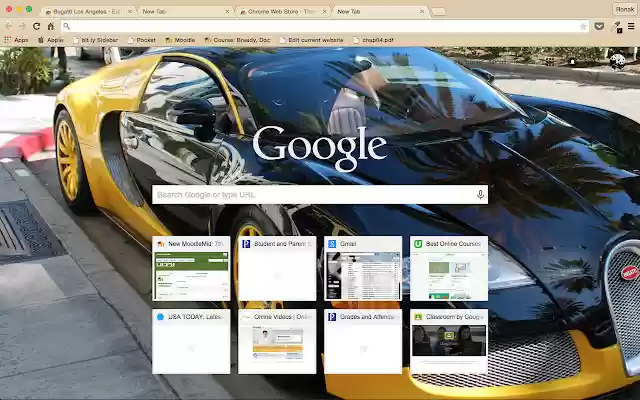Focus the address bar
Image resolution: width=640 pixels, height=400 pixels.
pyautogui.click(x=325, y=27)
